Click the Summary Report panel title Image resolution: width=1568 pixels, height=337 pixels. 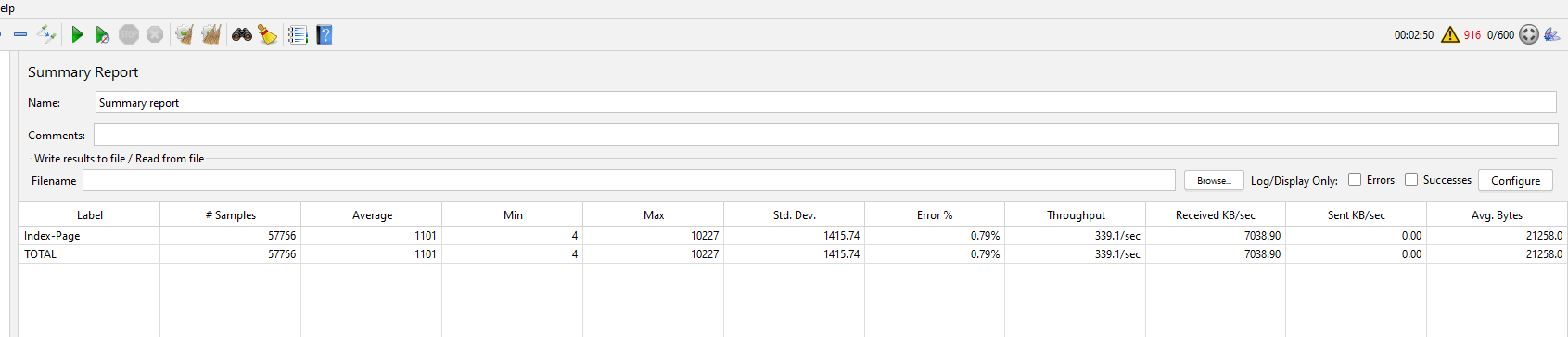click(83, 71)
